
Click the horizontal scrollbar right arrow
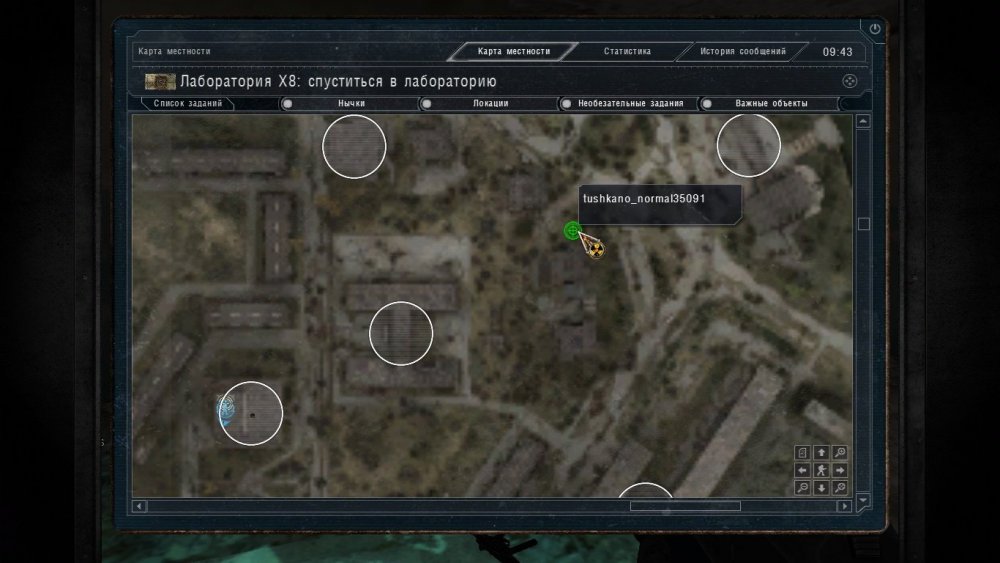tap(844, 506)
